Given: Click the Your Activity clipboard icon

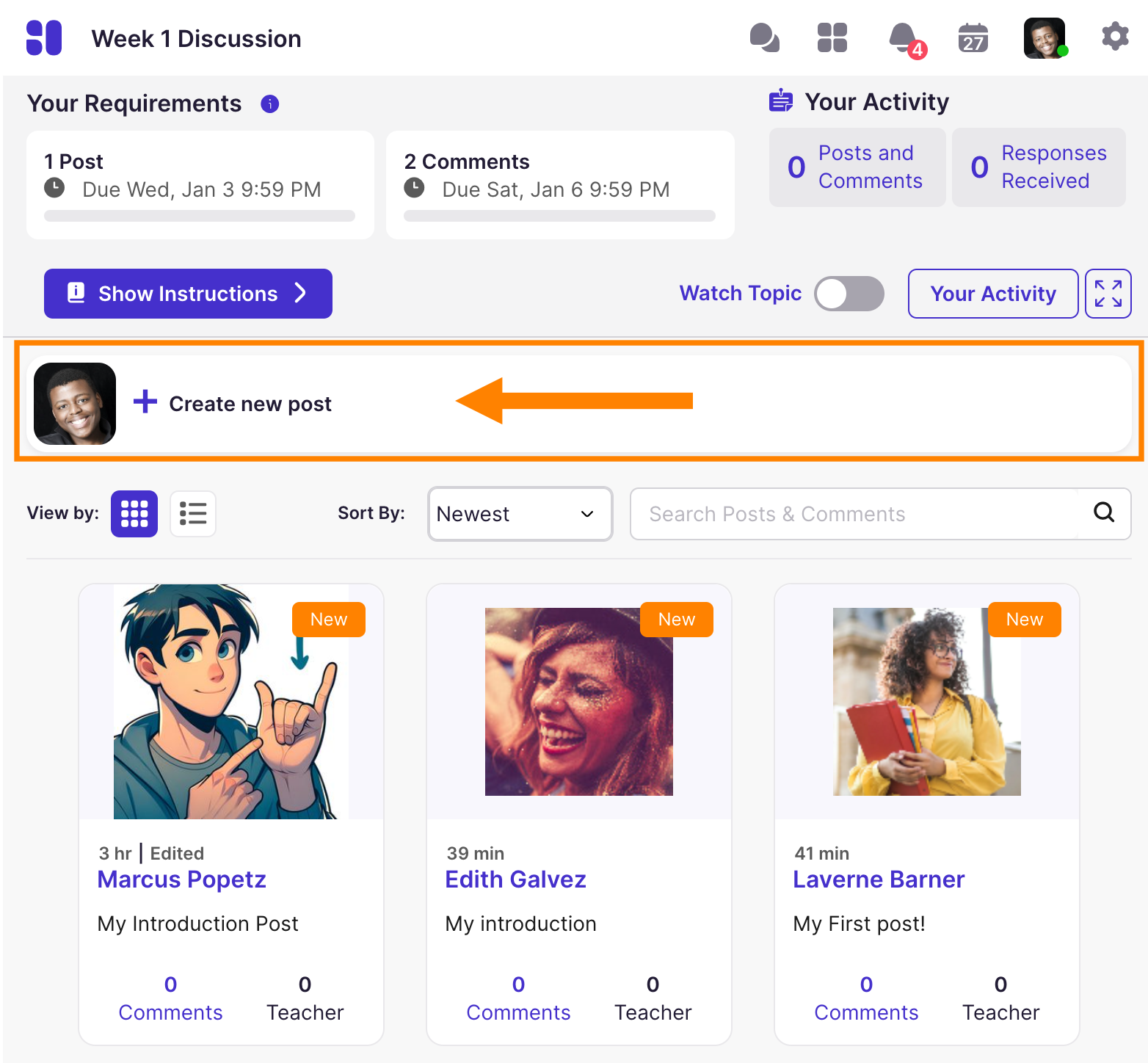Looking at the screenshot, I should tap(780, 101).
